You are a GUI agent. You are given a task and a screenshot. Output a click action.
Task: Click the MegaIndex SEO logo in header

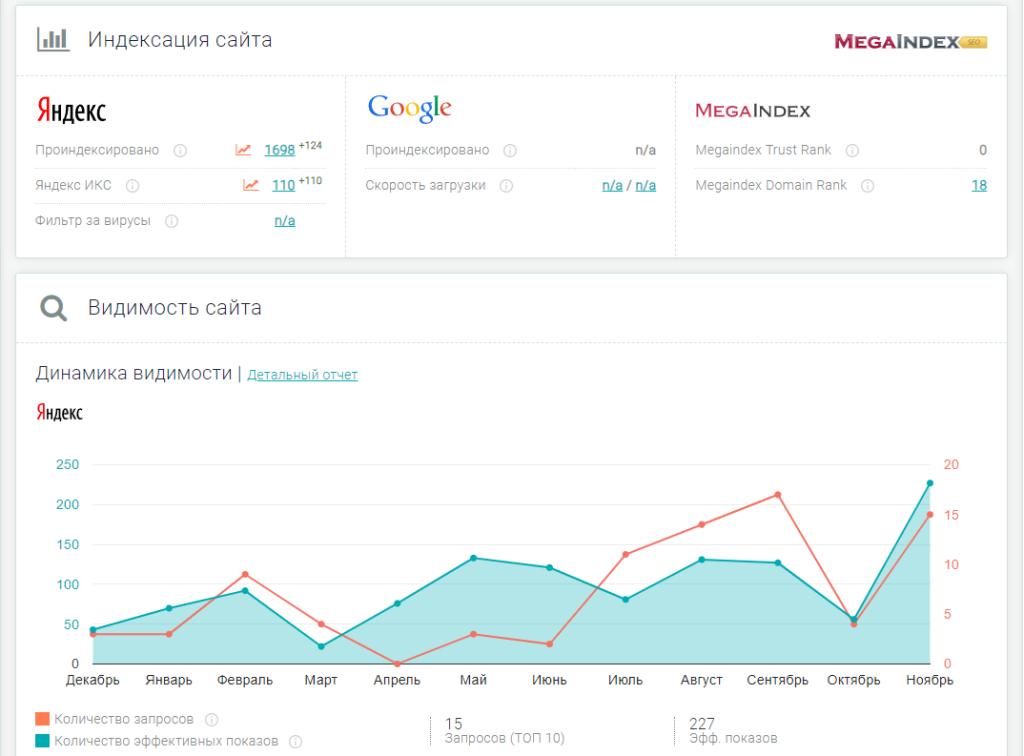(x=911, y=42)
